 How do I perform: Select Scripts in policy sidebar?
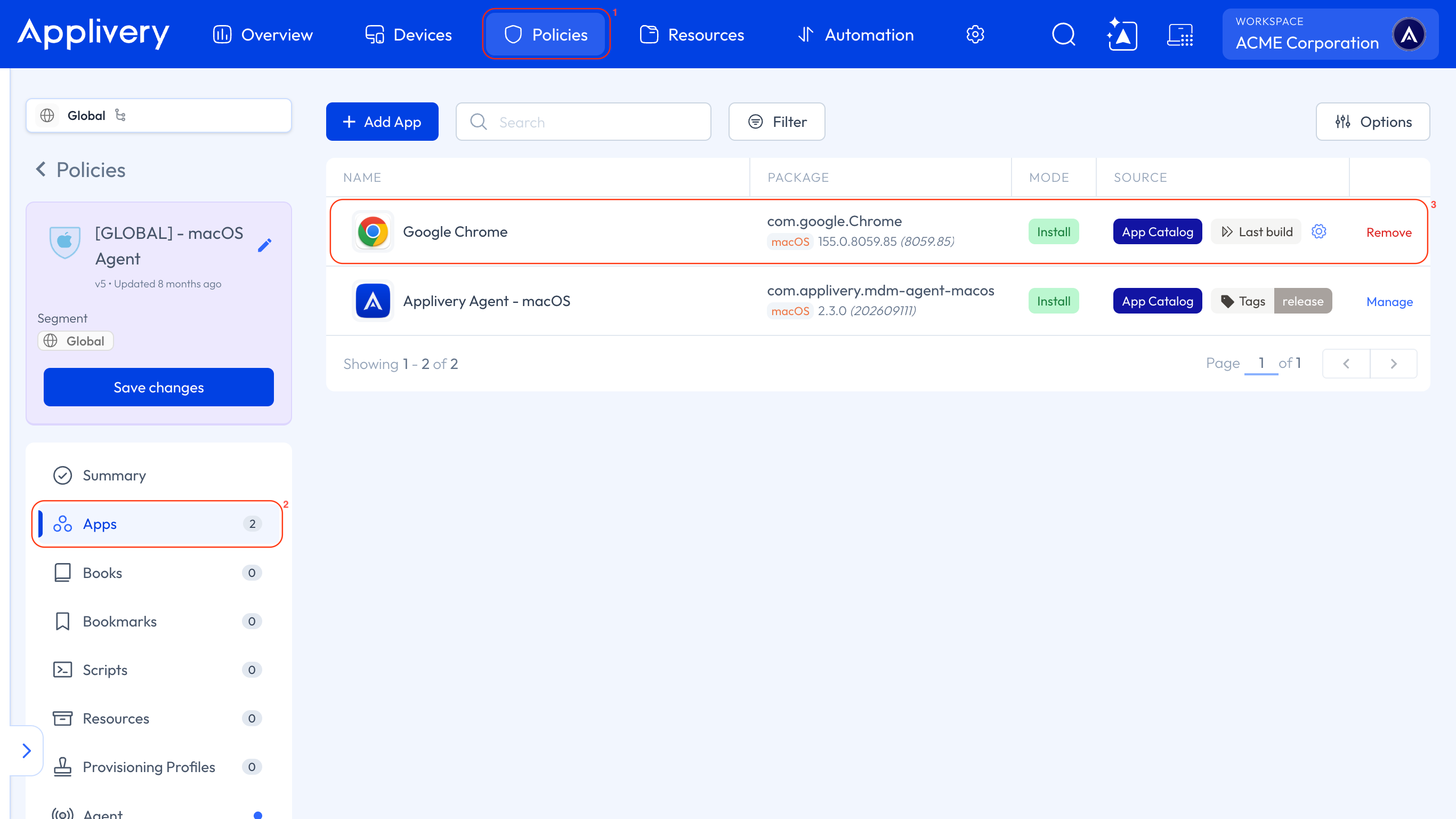click(159, 670)
